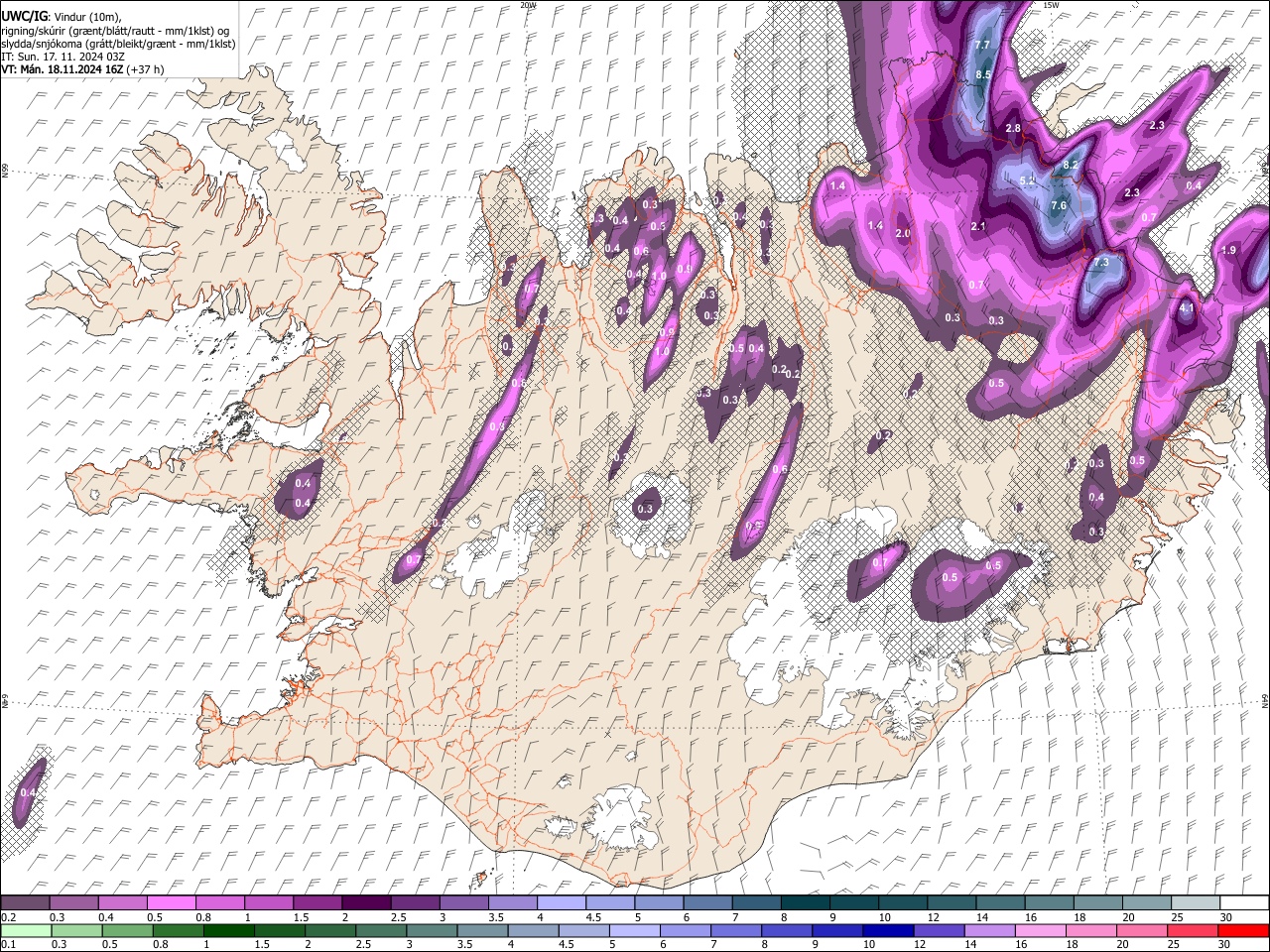1270x952 pixels.
Task: Click the 7.6 precipitation value on the map
Action: click(1058, 206)
